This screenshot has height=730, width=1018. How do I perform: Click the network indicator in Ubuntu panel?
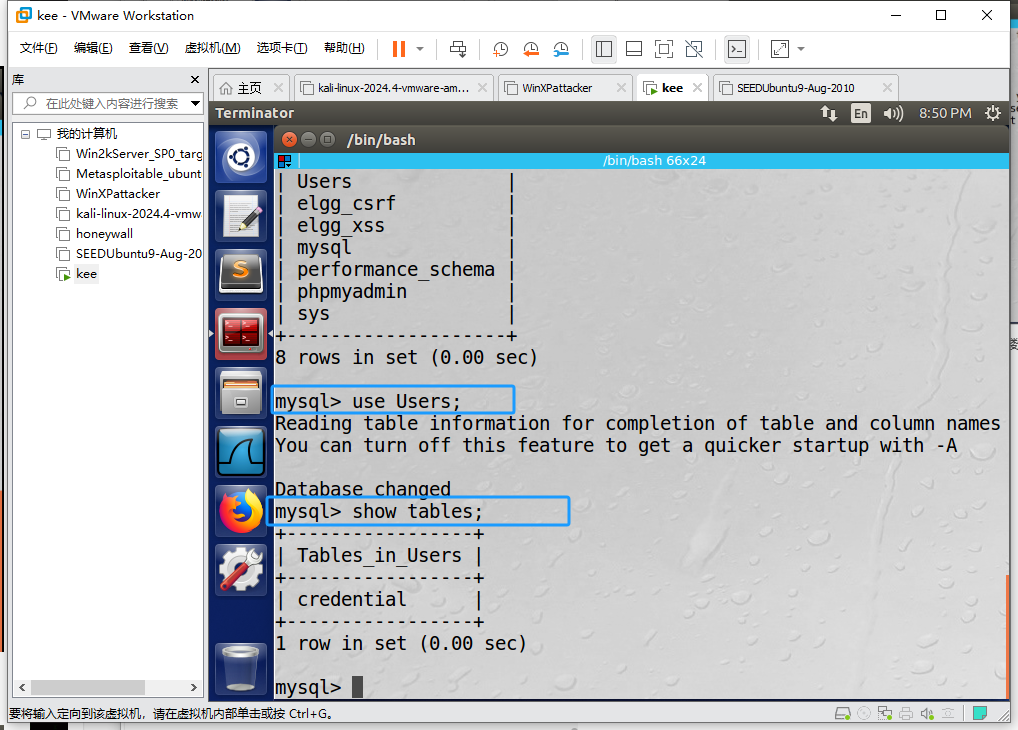(x=828, y=114)
